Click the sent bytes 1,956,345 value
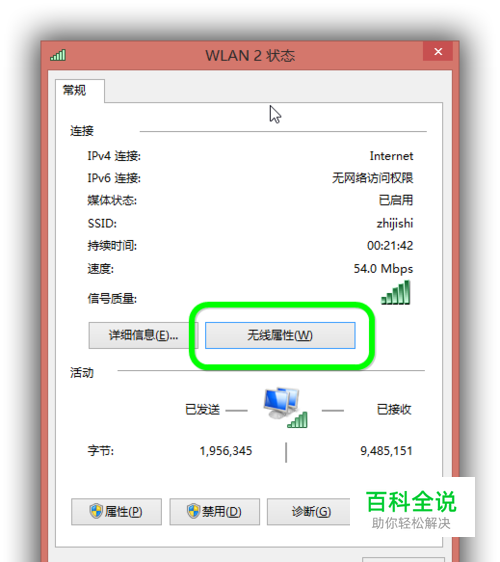 coord(226,451)
